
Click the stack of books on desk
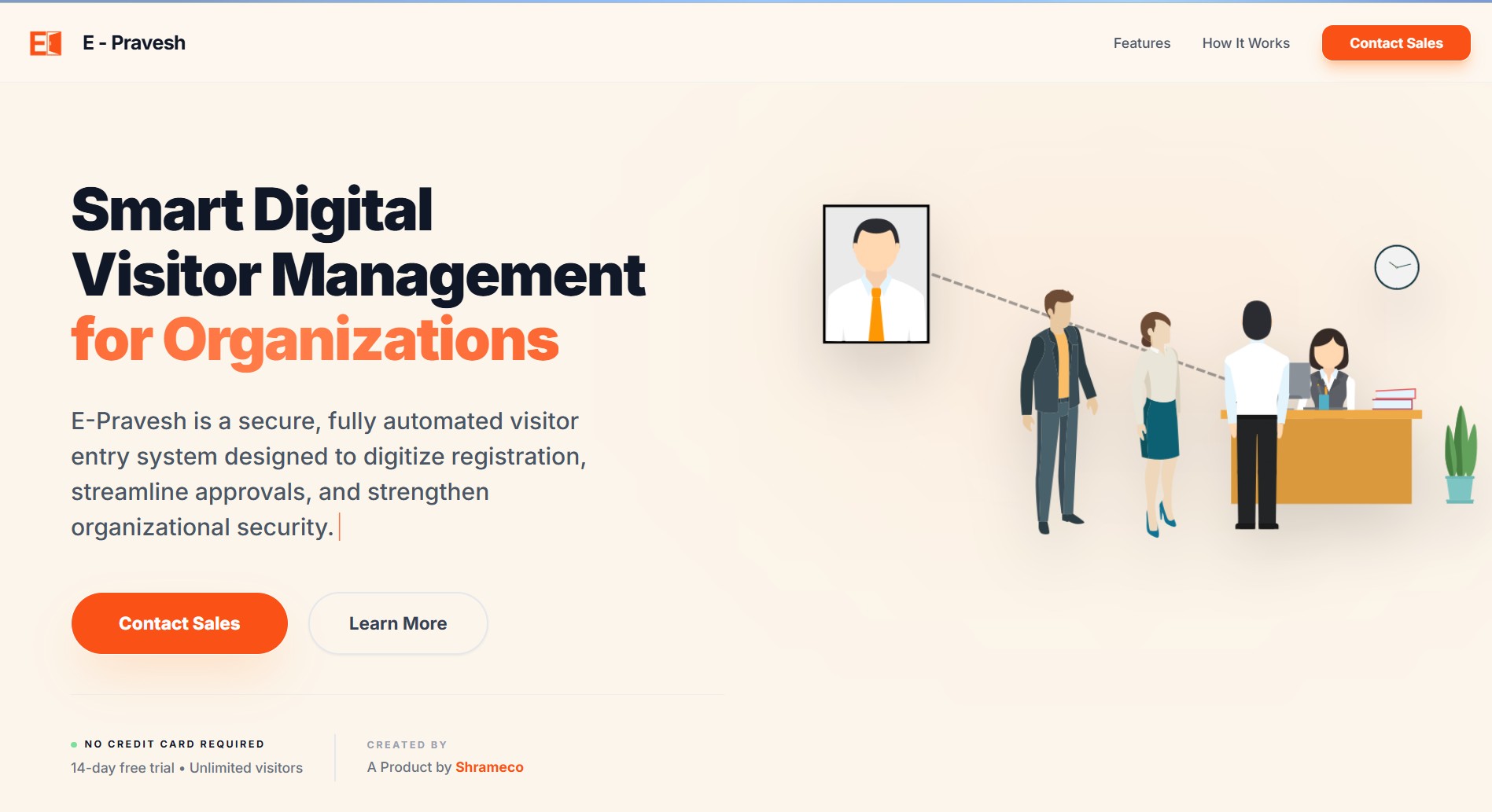click(x=1394, y=399)
